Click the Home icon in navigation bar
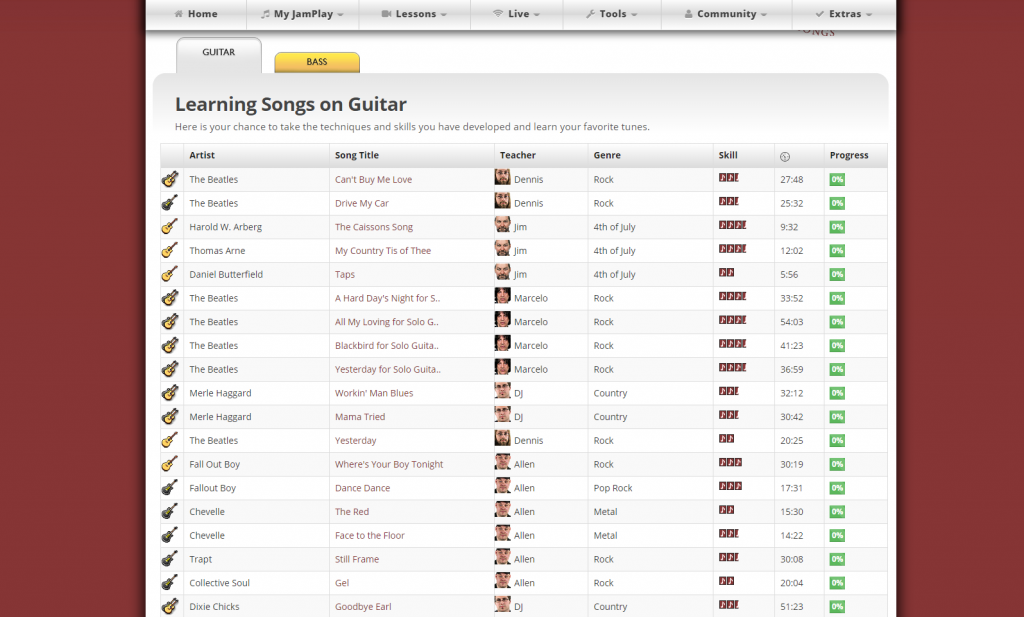 pos(178,14)
